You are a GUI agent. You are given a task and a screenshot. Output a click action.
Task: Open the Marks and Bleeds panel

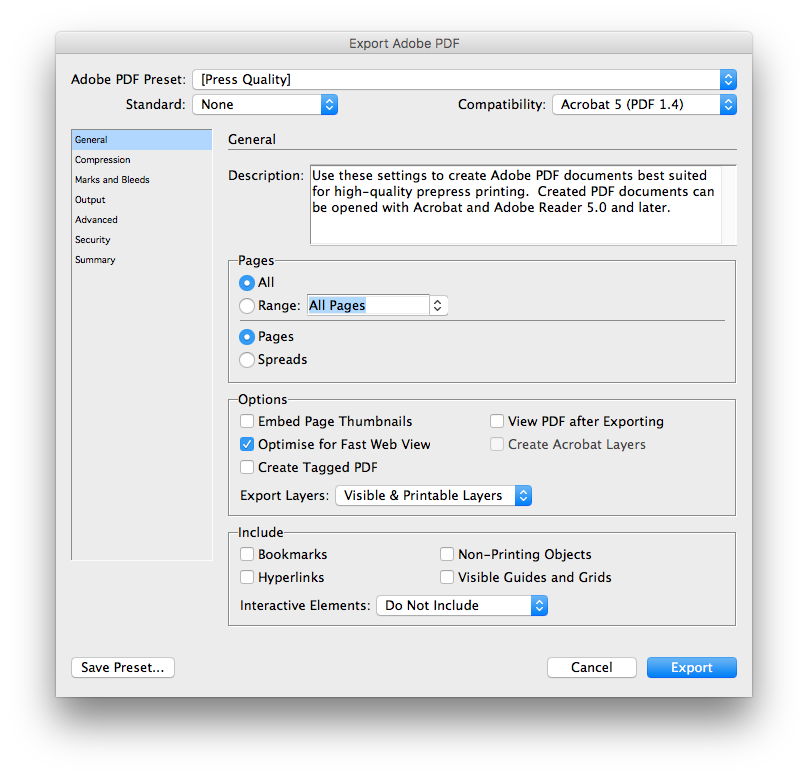coord(142,180)
